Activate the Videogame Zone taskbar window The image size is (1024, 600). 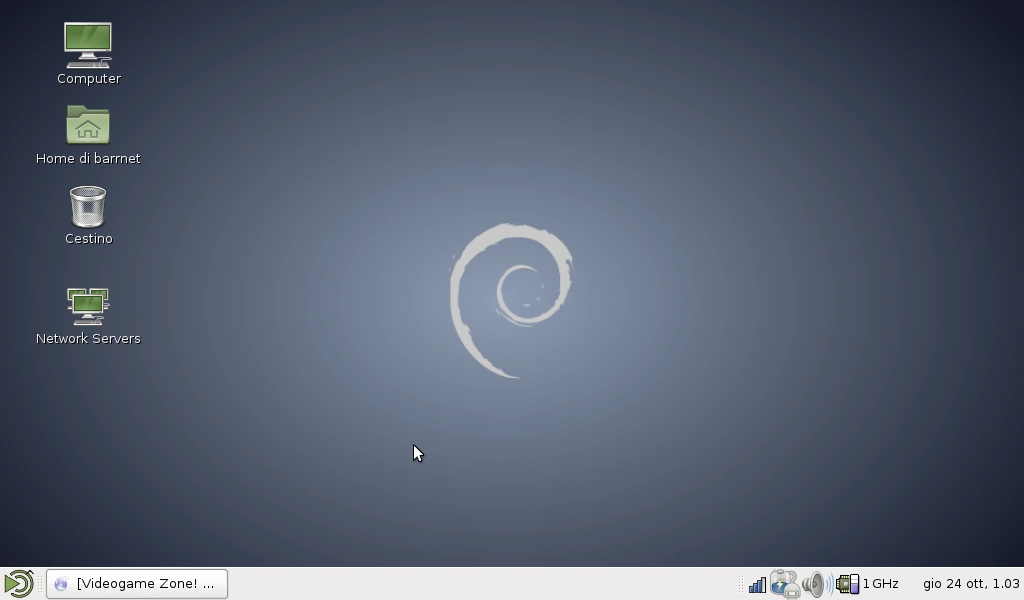point(137,584)
